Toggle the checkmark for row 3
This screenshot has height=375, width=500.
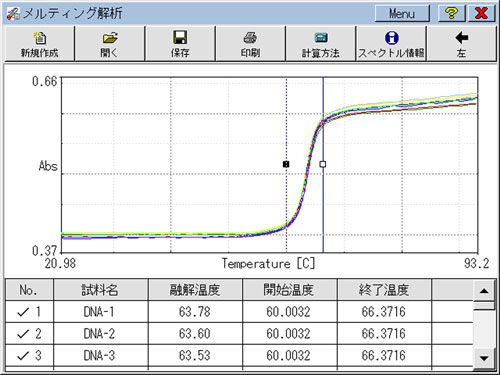23,356
